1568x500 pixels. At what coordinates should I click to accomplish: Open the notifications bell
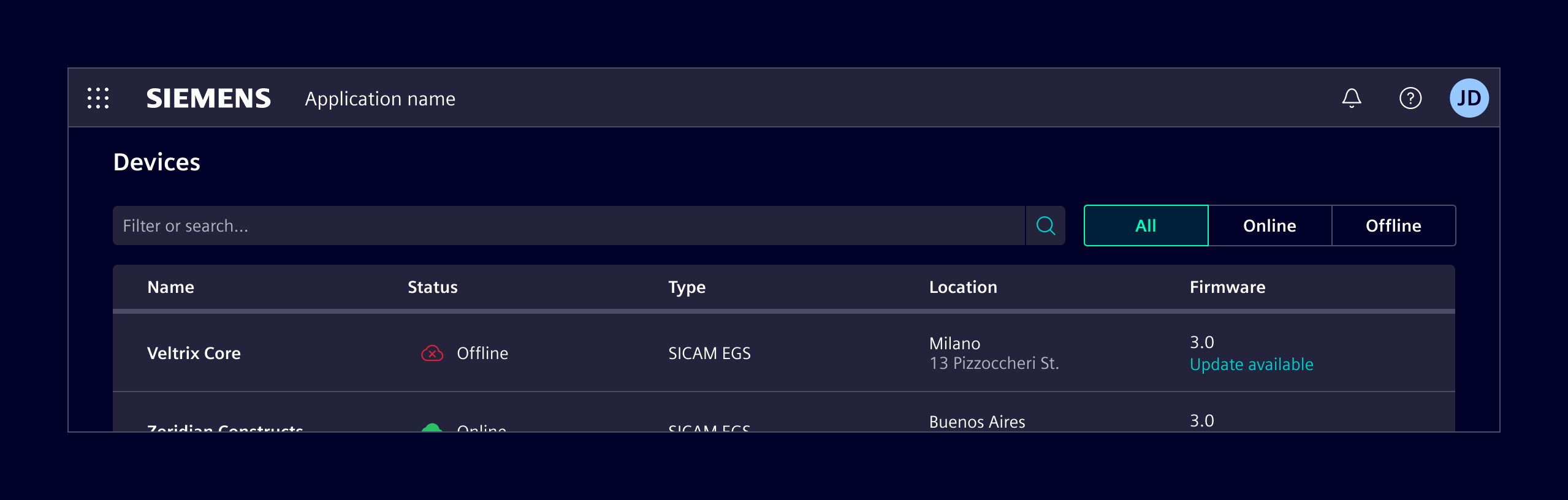click(1351, 98)
